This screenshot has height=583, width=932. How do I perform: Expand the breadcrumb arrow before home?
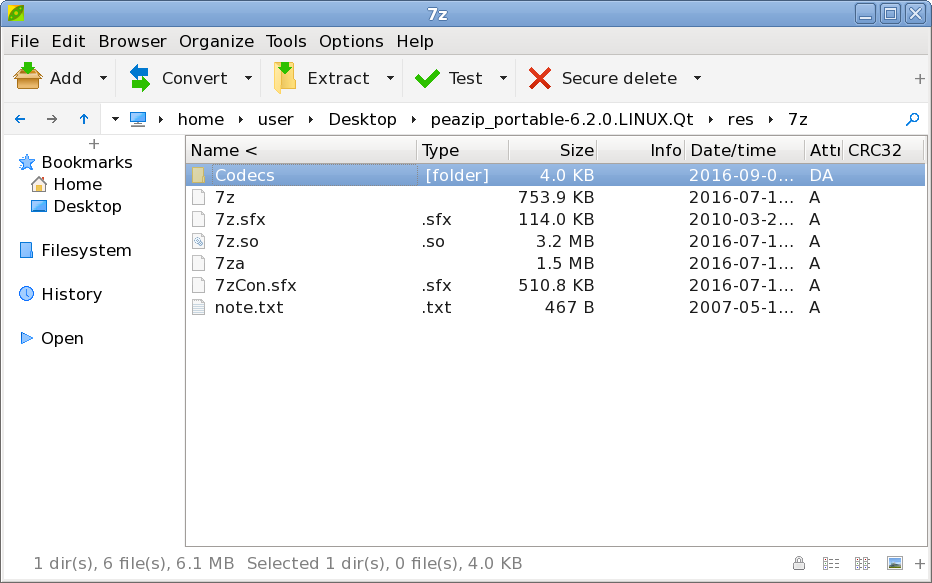(161, 119)
